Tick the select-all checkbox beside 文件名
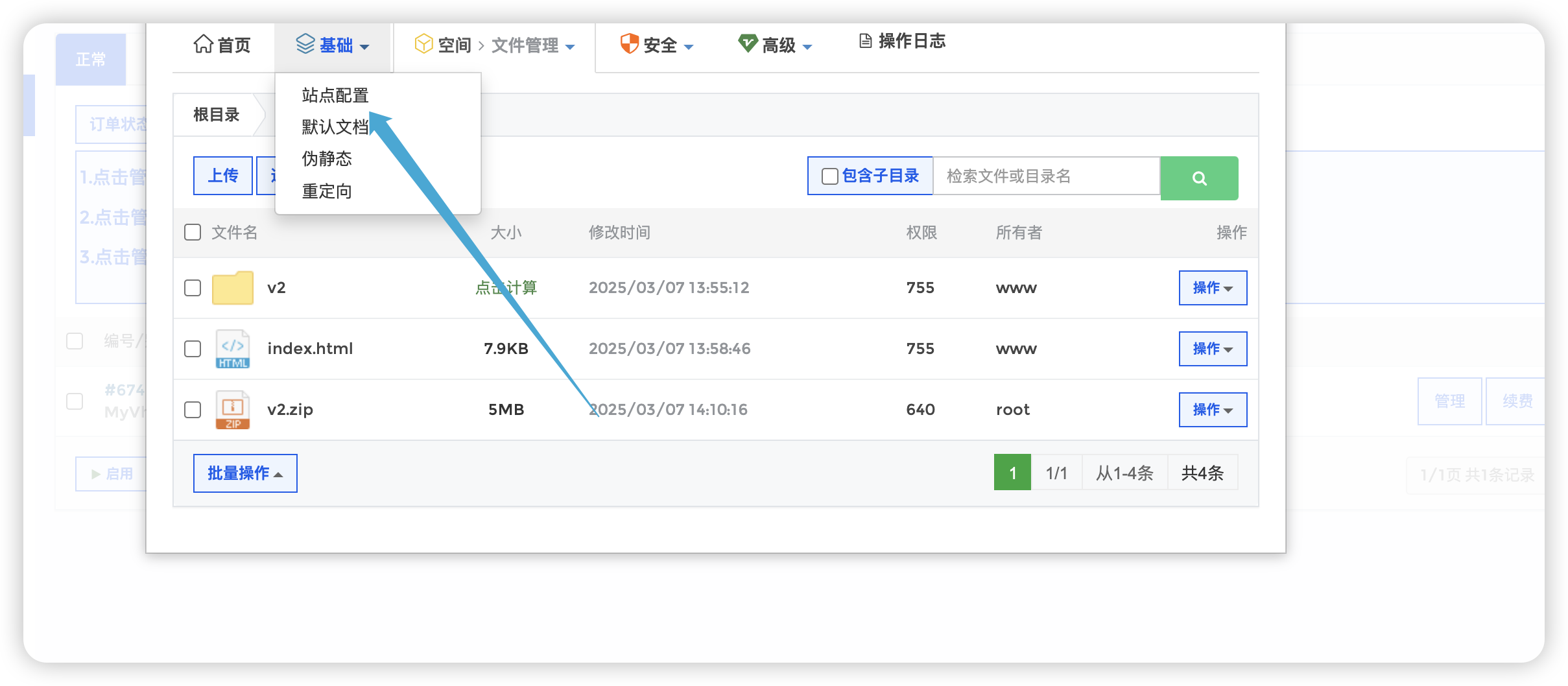This screenshot has height=686, width=1568. point(193,232)
